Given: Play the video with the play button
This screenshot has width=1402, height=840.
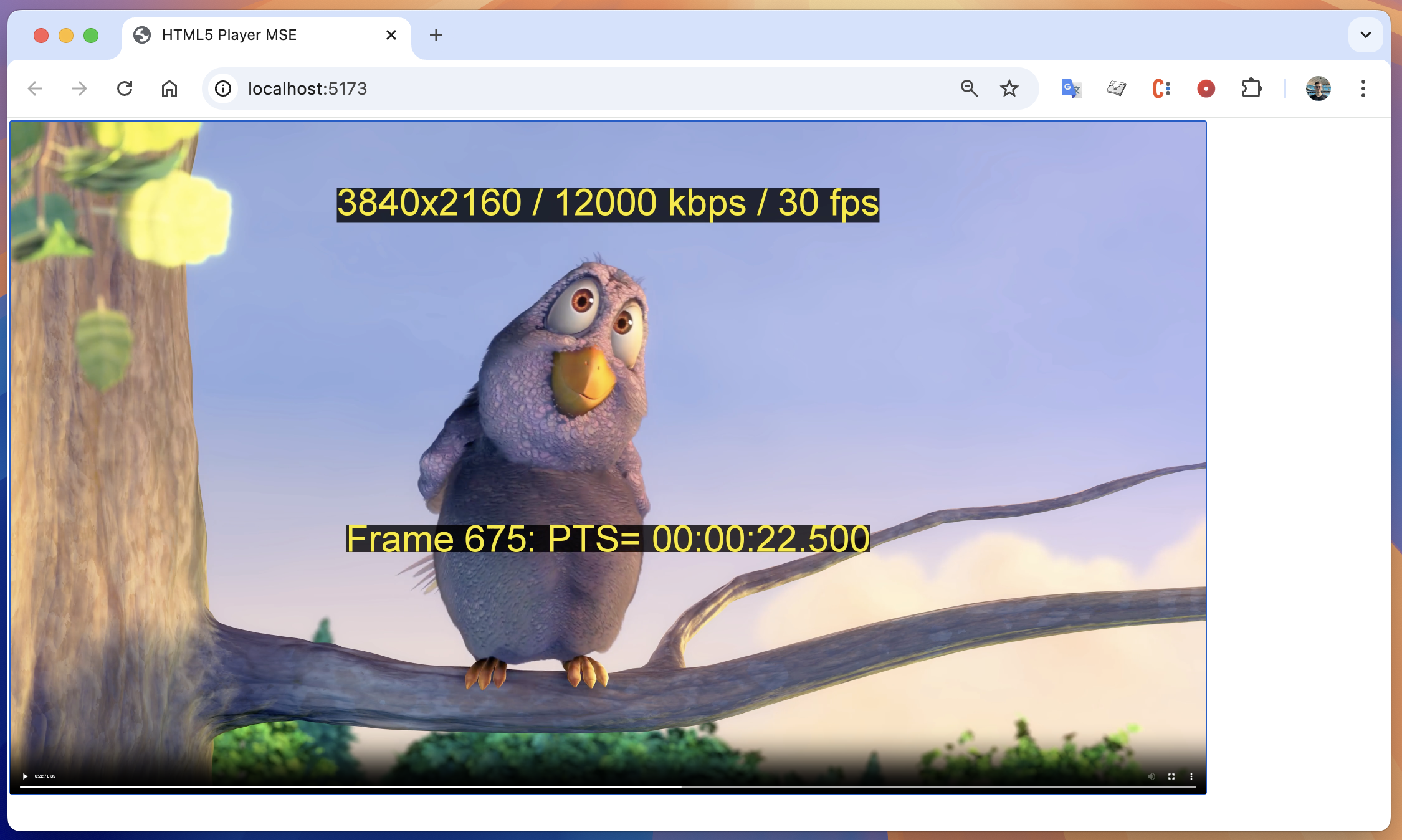Looking at the screenshot, I should [x=25, y=776].
